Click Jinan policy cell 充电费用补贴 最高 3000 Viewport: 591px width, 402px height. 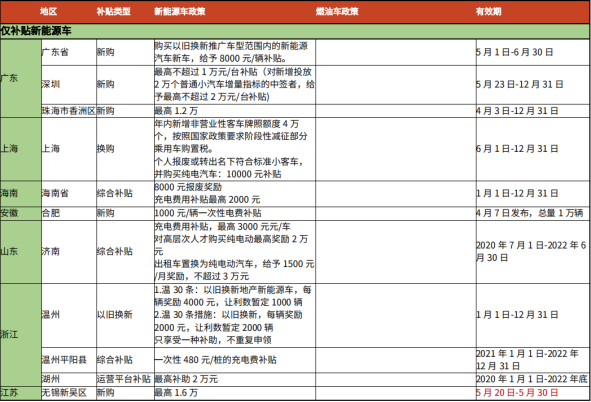pyautogui.click(x=235, y=251)
